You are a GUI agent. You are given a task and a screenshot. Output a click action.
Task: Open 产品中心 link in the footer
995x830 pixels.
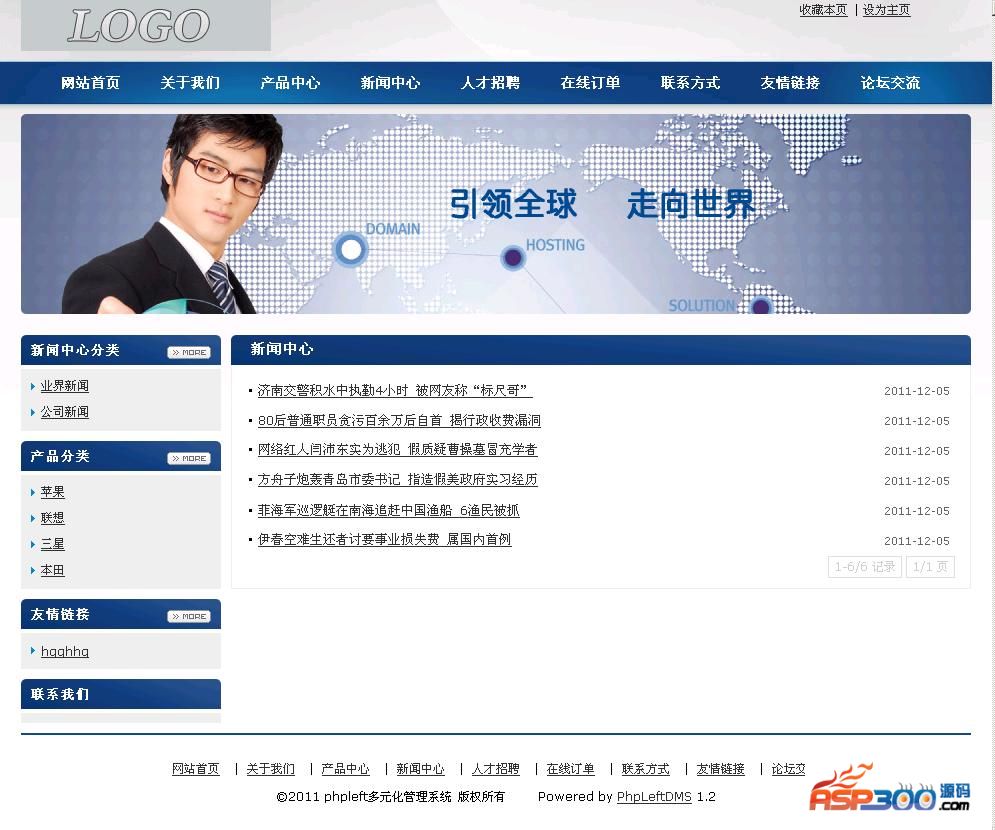tap(345, 769)
